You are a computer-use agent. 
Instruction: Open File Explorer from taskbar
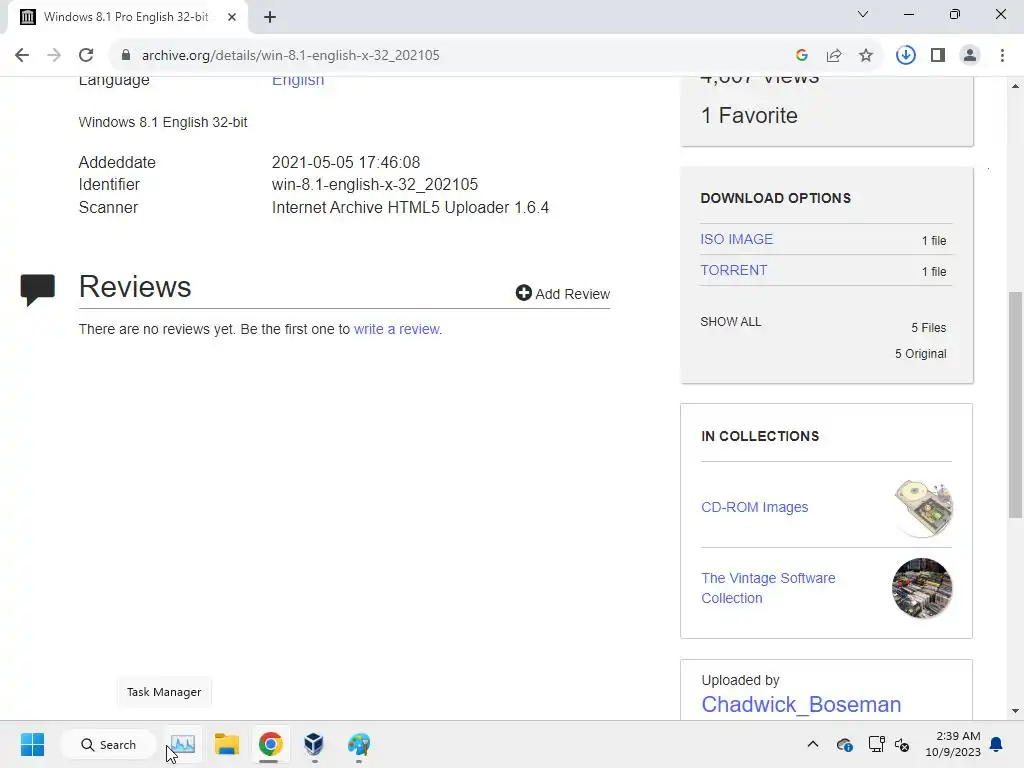(x=227, y=744)
